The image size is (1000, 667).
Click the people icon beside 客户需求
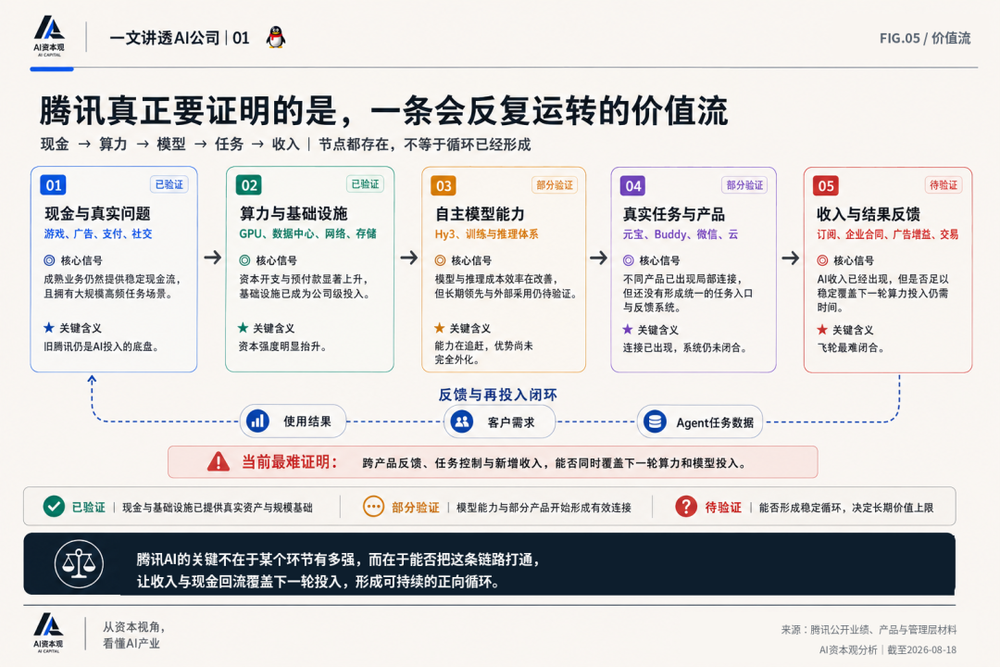[x=462, y=421]
